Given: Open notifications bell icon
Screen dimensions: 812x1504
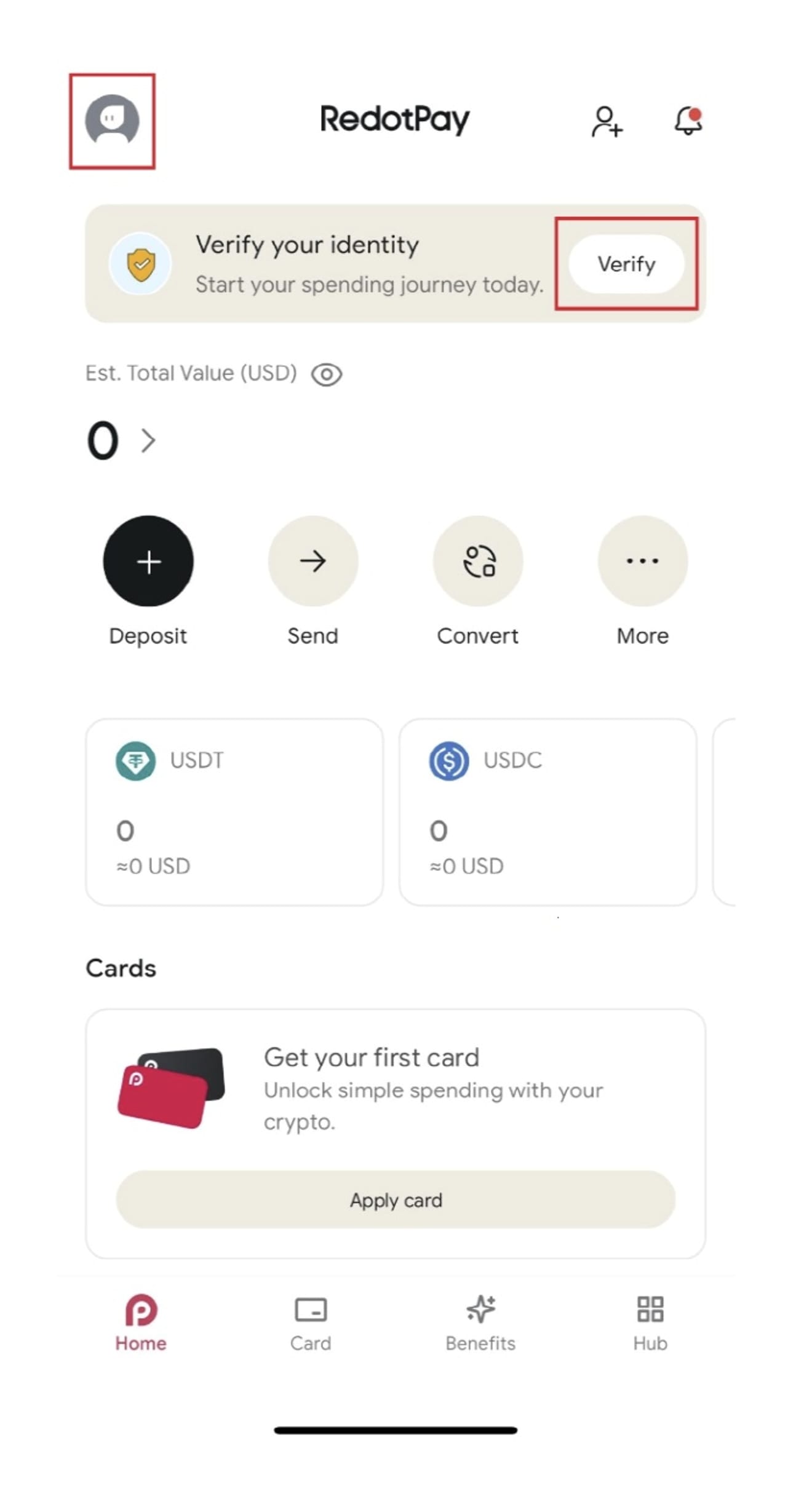Looking at the screenshot, I should [688, 121].
